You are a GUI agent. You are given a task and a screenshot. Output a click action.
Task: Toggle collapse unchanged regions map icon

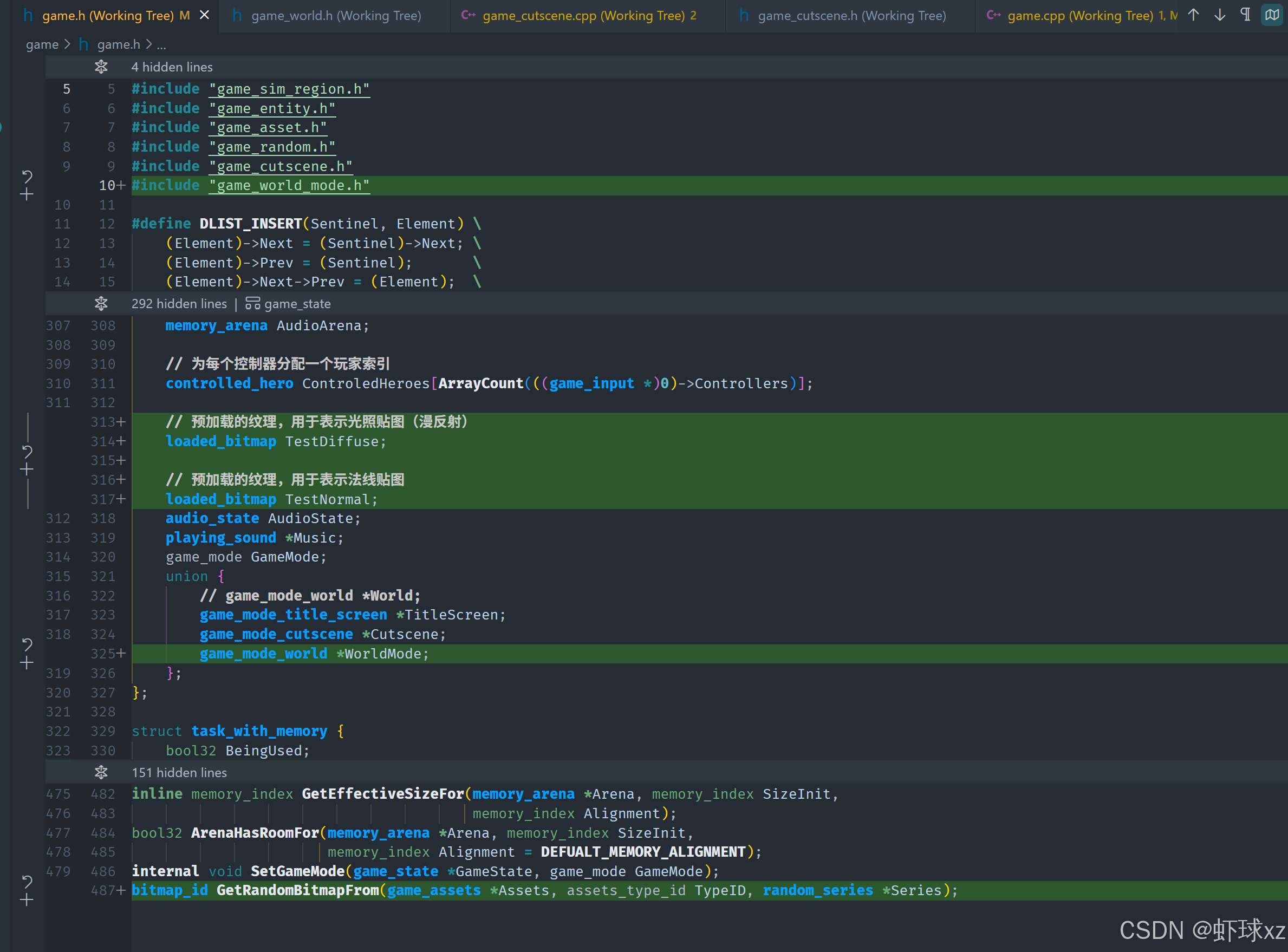point(1272,15)
